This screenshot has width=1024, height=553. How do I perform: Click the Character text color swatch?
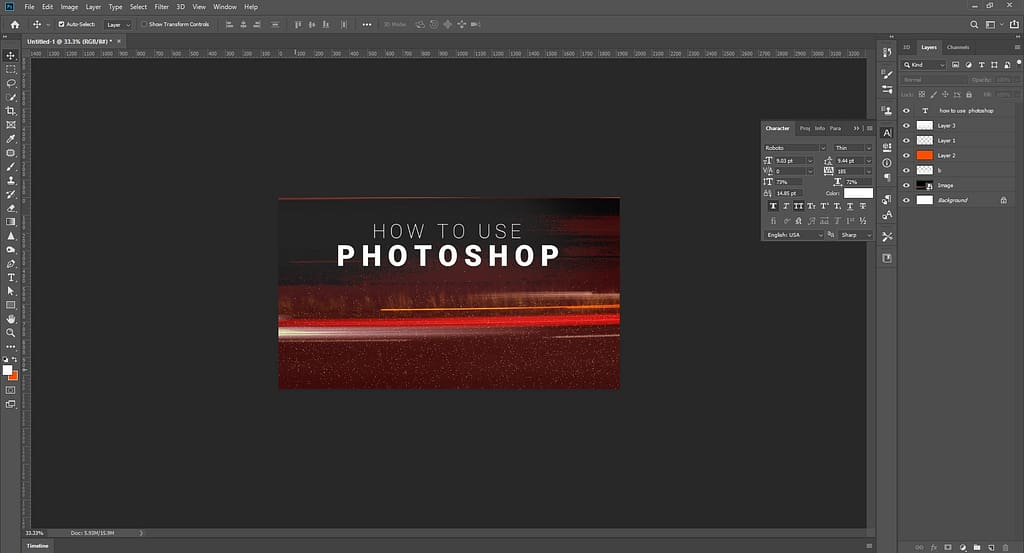pyautogui.click(x=858, y=193)
